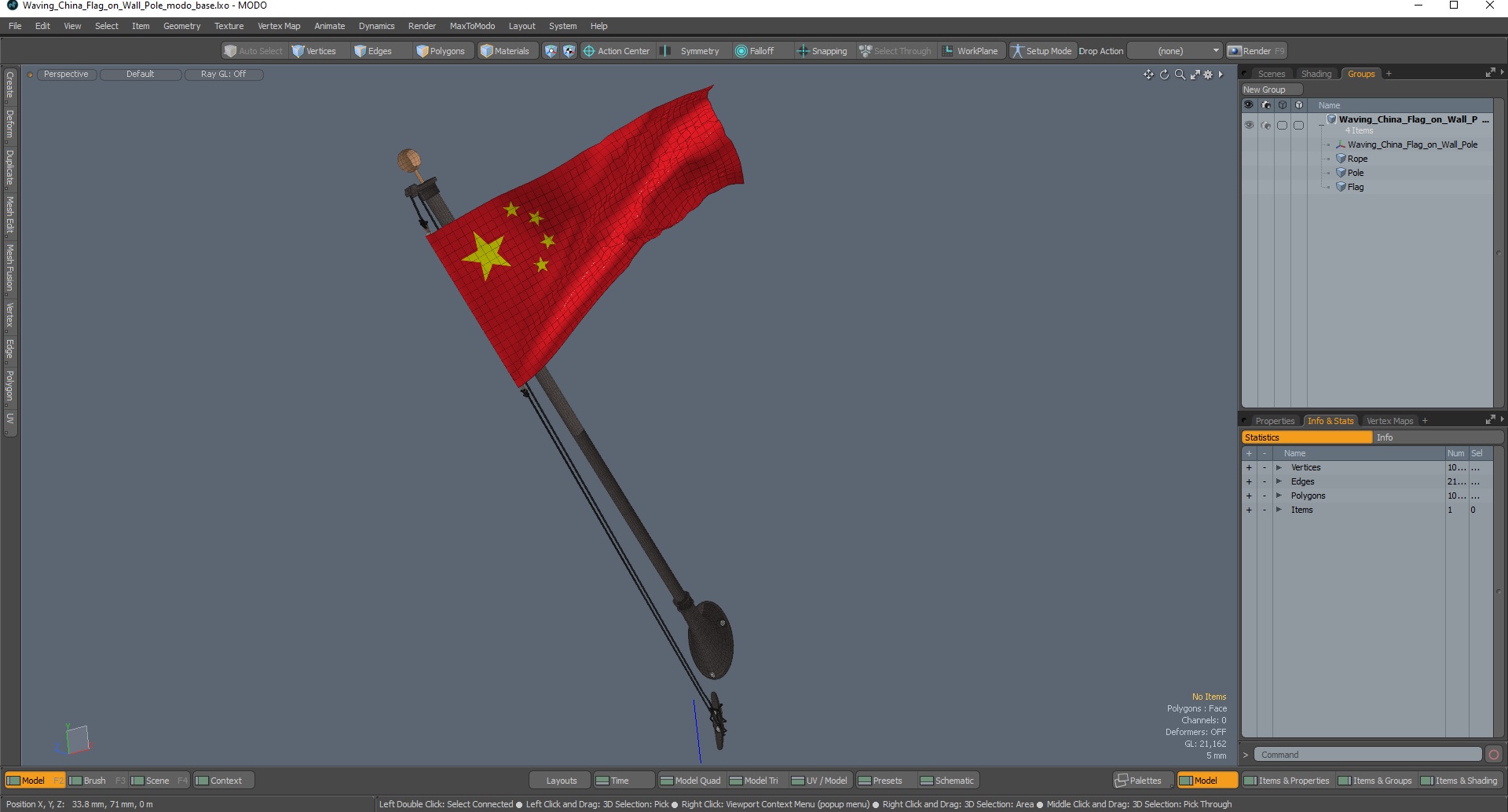Switch to the Info sub-panel button
Image resolution: width=1508 pixels, height=812 pixels.
(x=1437, y=437)
